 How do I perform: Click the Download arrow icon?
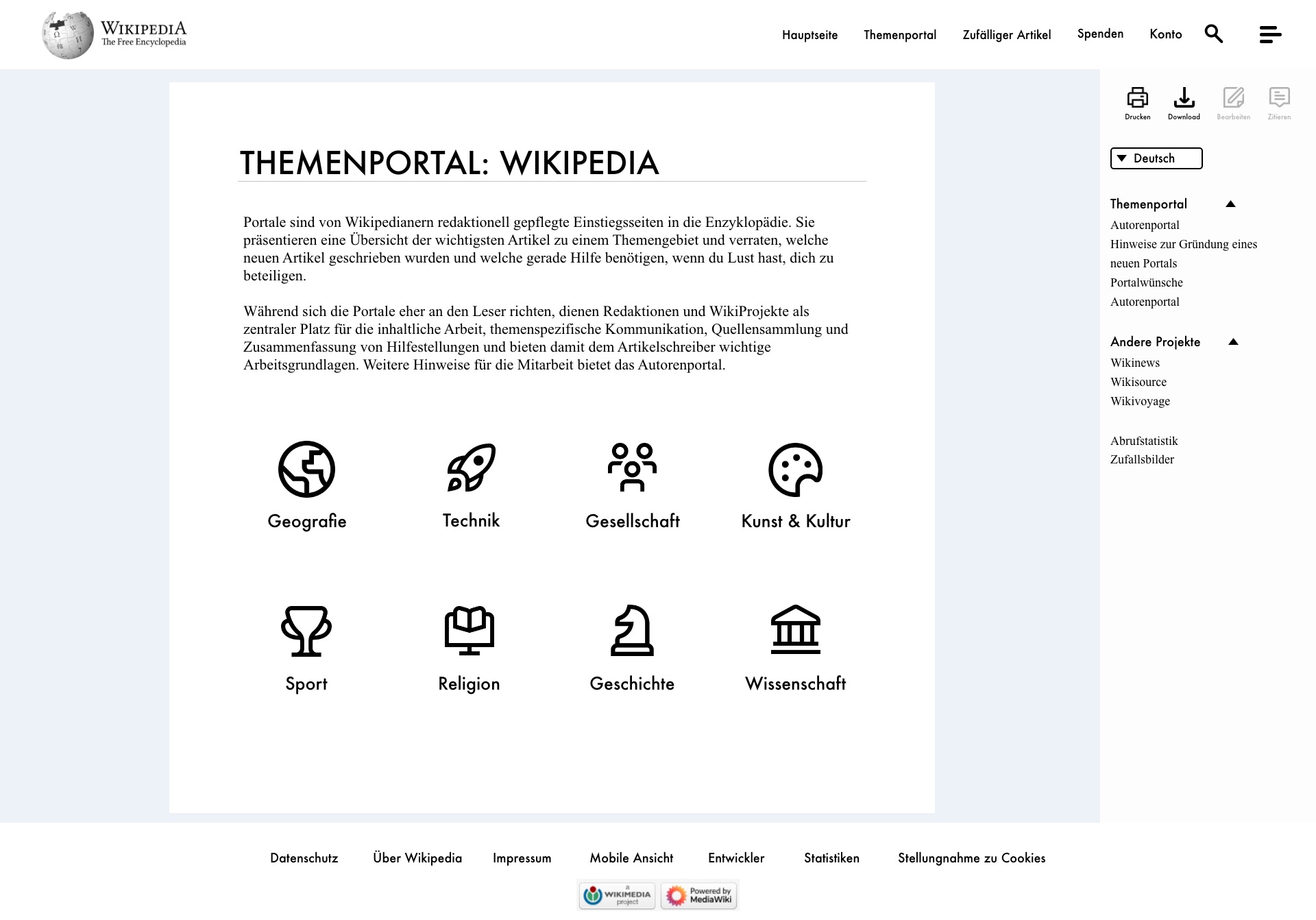pyautogui.click(x=1184, y=97)
